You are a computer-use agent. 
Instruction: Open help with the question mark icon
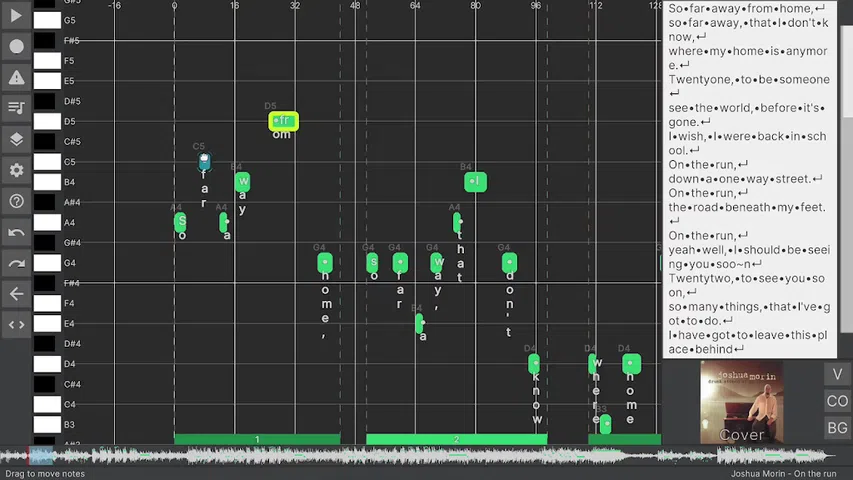(x=16, y=201)
